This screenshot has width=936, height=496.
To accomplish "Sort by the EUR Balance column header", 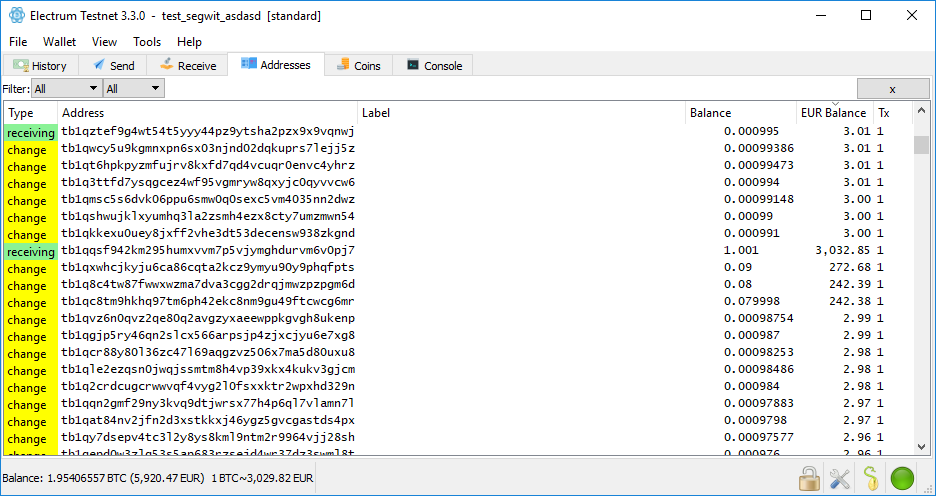I will (x=835, y=113).
